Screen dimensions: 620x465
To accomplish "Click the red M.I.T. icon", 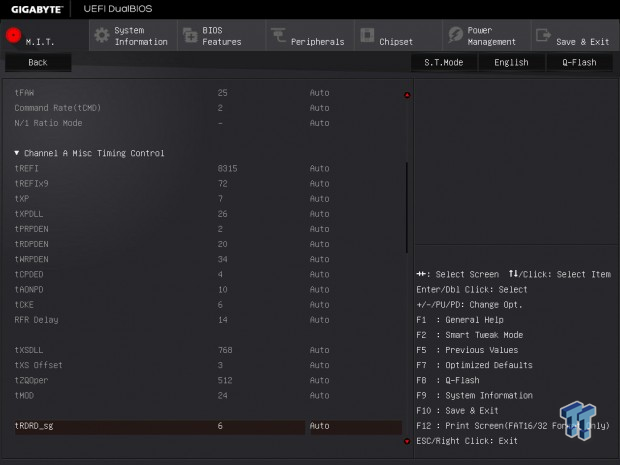I will coord(13,35).
